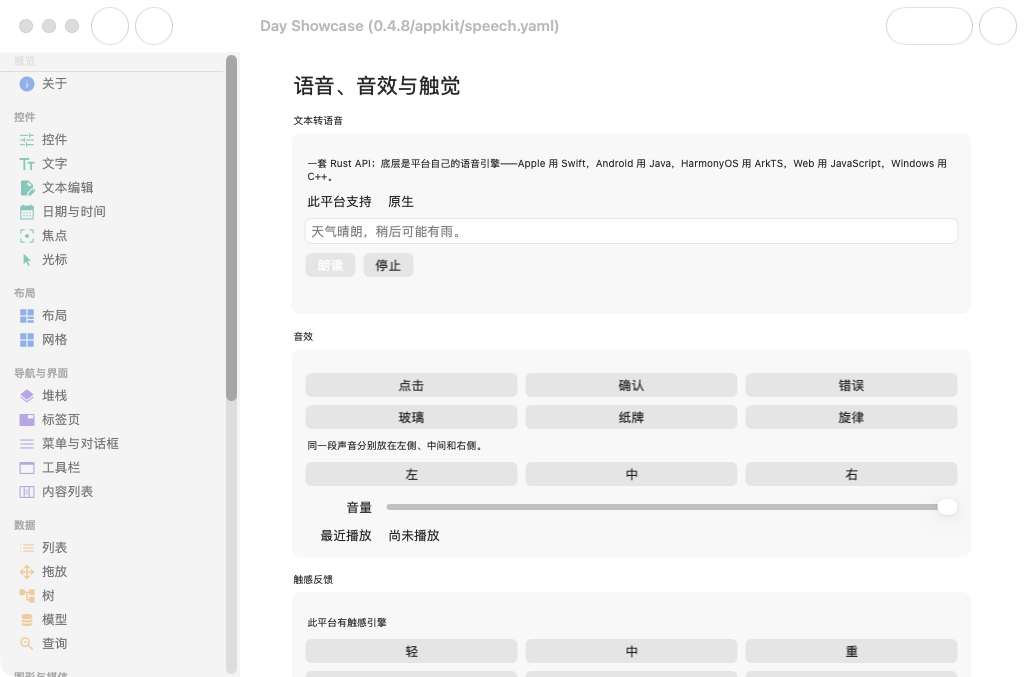The width and height of the screenshot is (1024, 677).
Task: Open the 网格 grid icon in sidebar
Action: pyautogui.click(x=27, y=340)
